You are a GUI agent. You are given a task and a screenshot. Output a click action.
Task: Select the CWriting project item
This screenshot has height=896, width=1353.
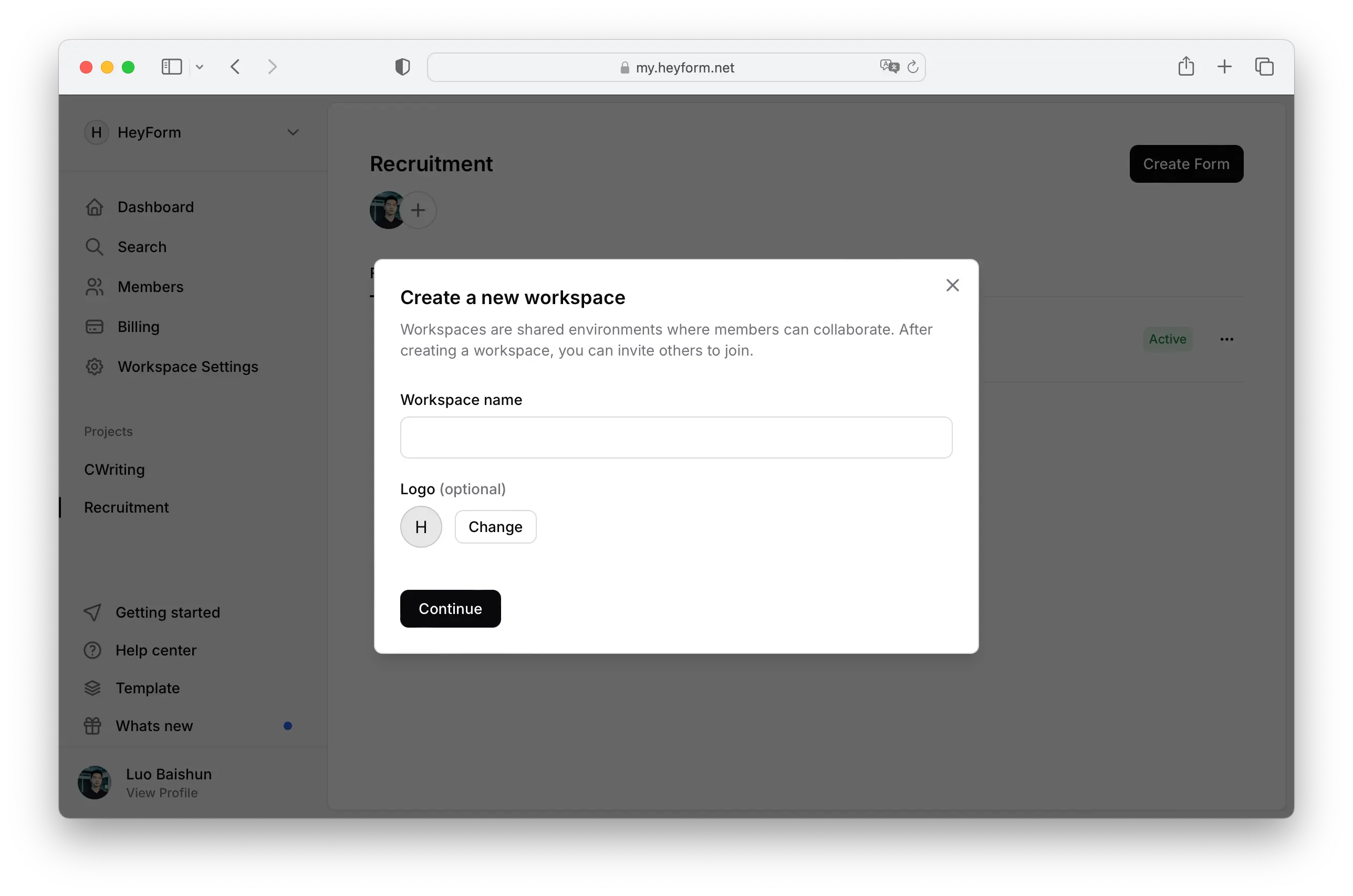tap(114, 468)
